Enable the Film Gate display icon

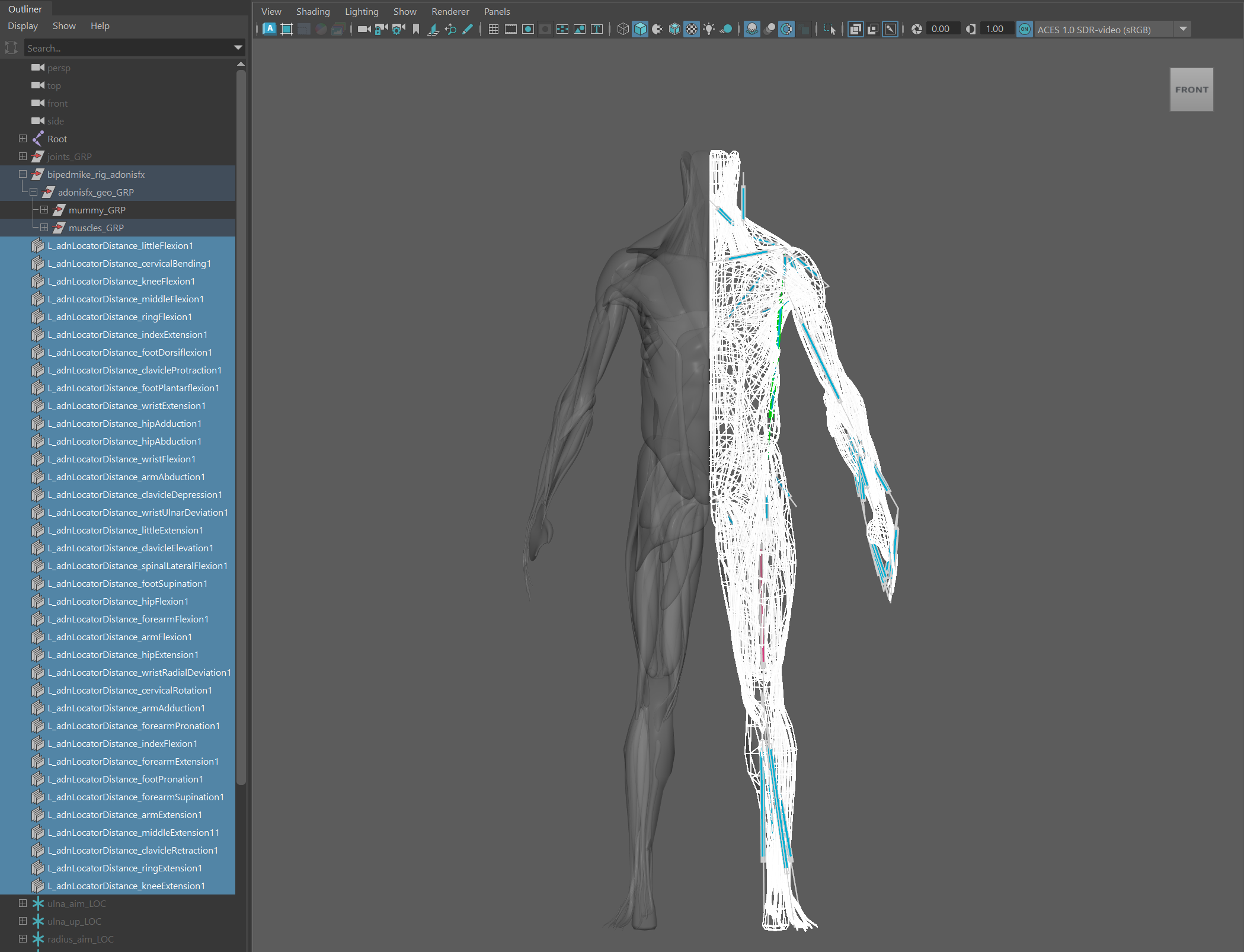(510, 29)
